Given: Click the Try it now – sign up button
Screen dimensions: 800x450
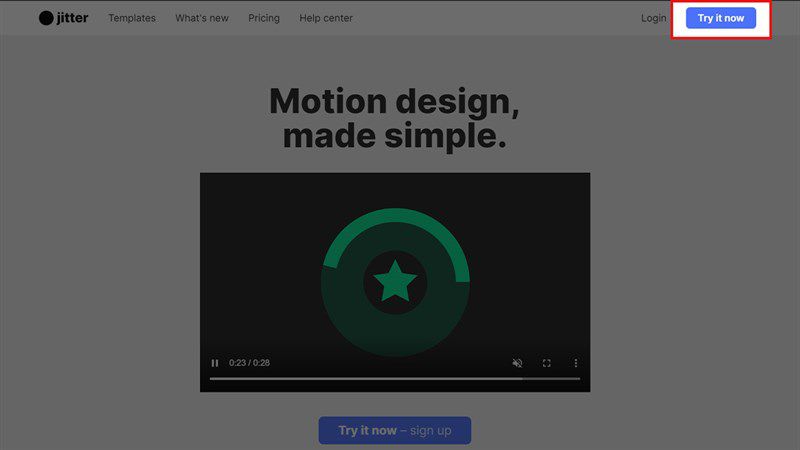Looking at the screenshot, I should pyautogui.click(x=394, y=430).
